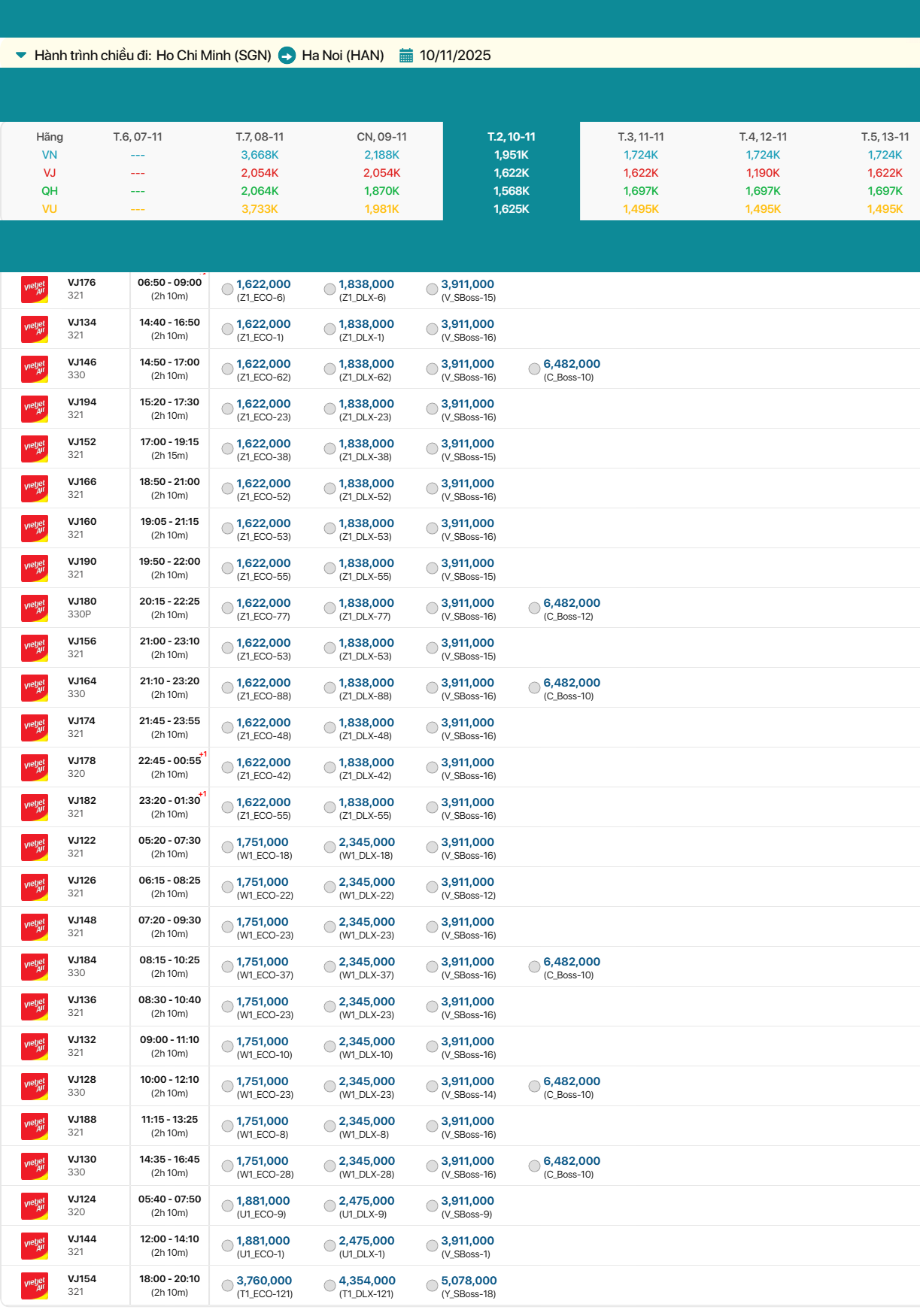Select the C_Boss-12 fare for VJ180
920x1316 pixels.
534,608
